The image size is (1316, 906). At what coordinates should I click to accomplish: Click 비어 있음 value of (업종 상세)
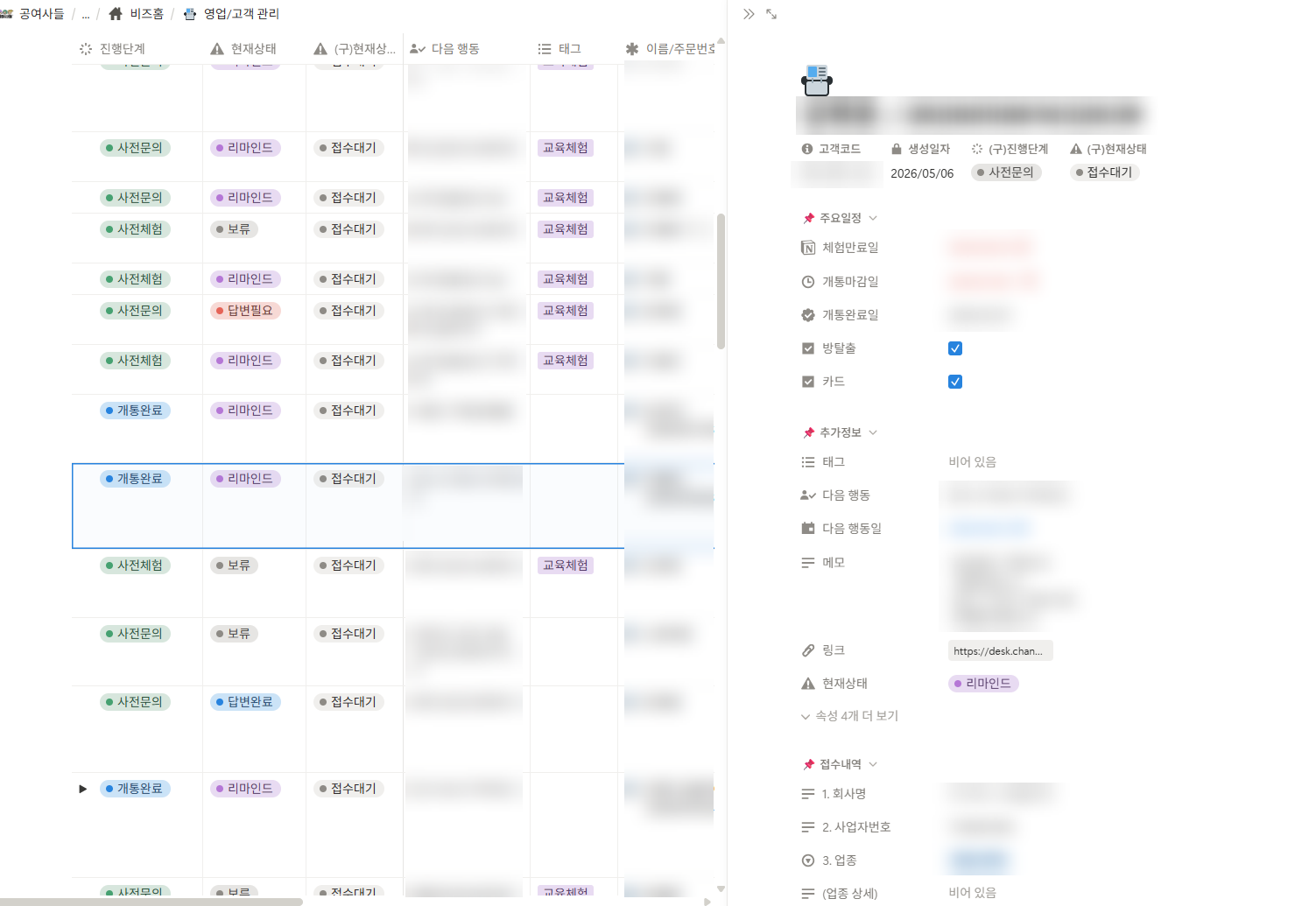pos(973,893)
